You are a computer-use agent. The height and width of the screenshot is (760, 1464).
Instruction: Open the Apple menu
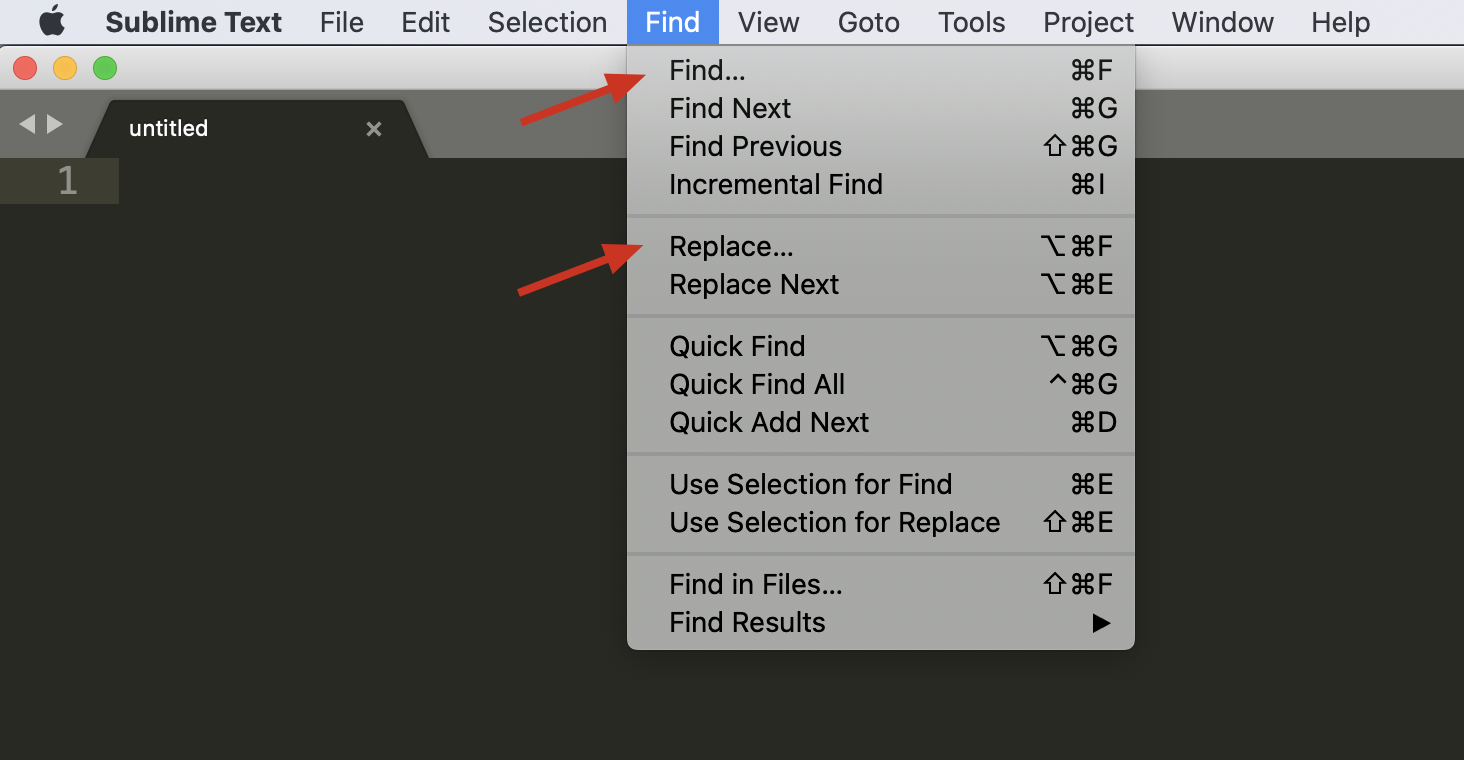coord(52,22)
